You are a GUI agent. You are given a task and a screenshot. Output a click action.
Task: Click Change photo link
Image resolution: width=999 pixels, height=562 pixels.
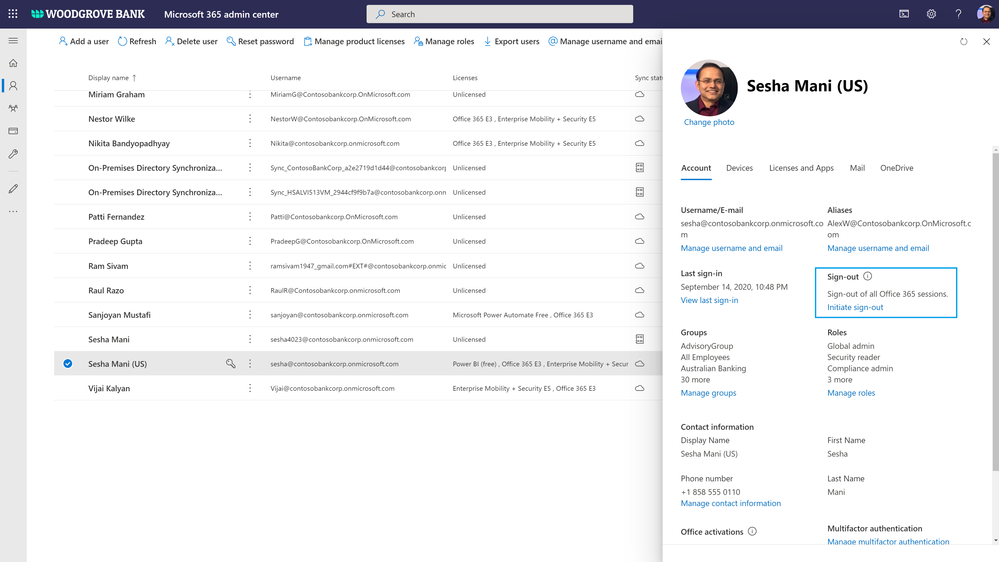coord(708,122)
